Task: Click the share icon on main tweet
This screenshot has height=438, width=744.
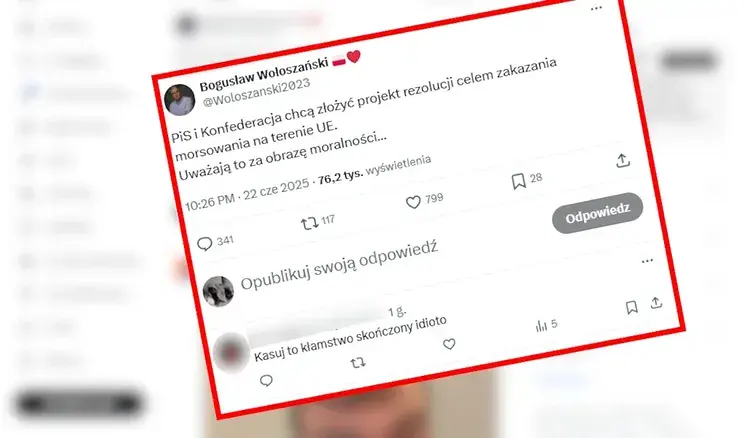Action: [x=623, y=161]
